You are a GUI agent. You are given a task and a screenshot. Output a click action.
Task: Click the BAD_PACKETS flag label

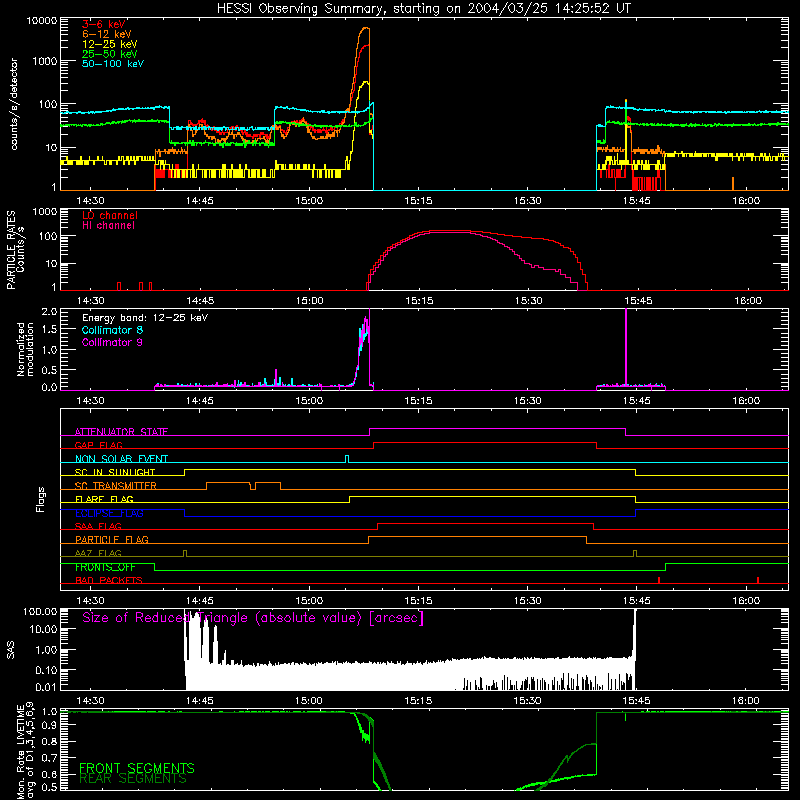(x=109, y=581)
